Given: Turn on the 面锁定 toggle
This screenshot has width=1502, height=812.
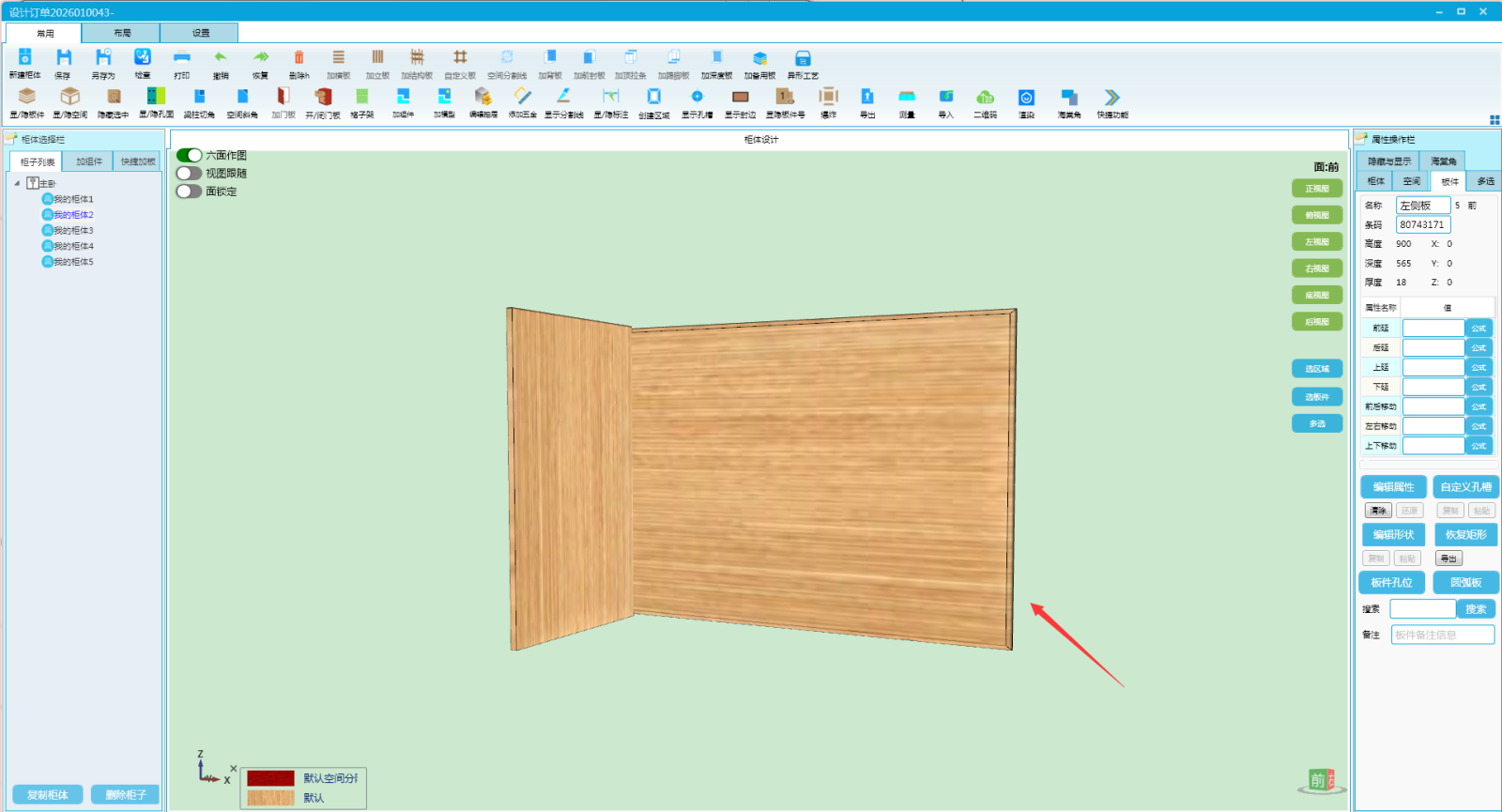Looking at the screenshot, I should [x=190, y=192].
